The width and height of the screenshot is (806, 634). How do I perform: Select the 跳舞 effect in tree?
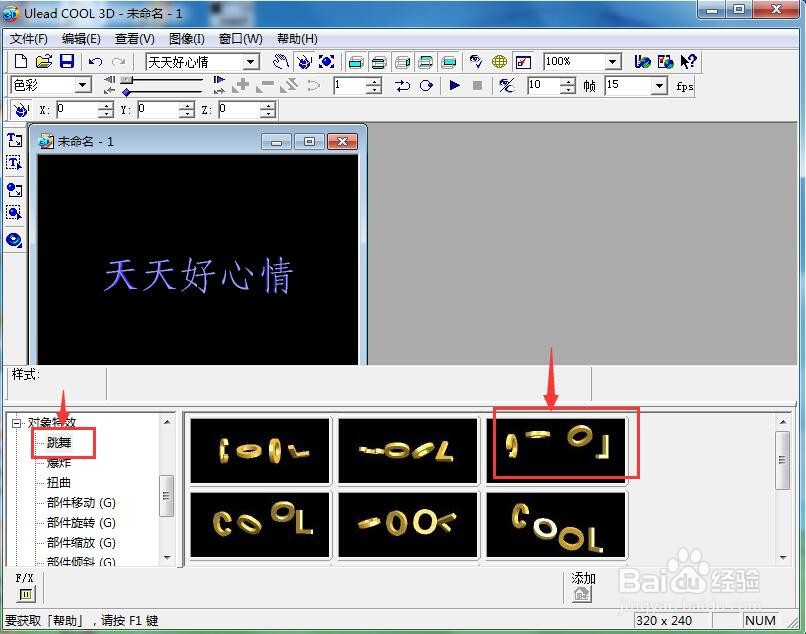(59, 443)
